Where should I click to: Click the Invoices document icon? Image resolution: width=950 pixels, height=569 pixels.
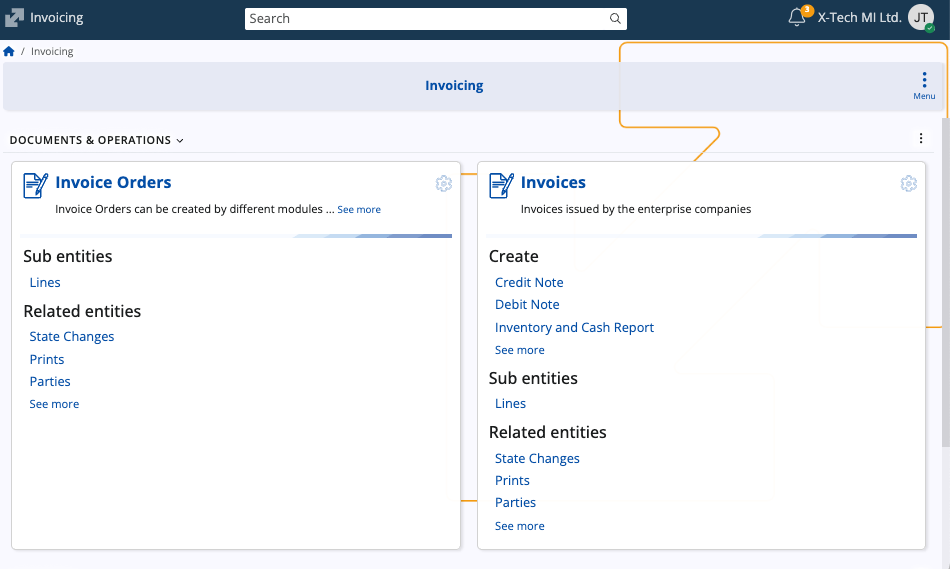pyautogui.click(x=501, y=185)
